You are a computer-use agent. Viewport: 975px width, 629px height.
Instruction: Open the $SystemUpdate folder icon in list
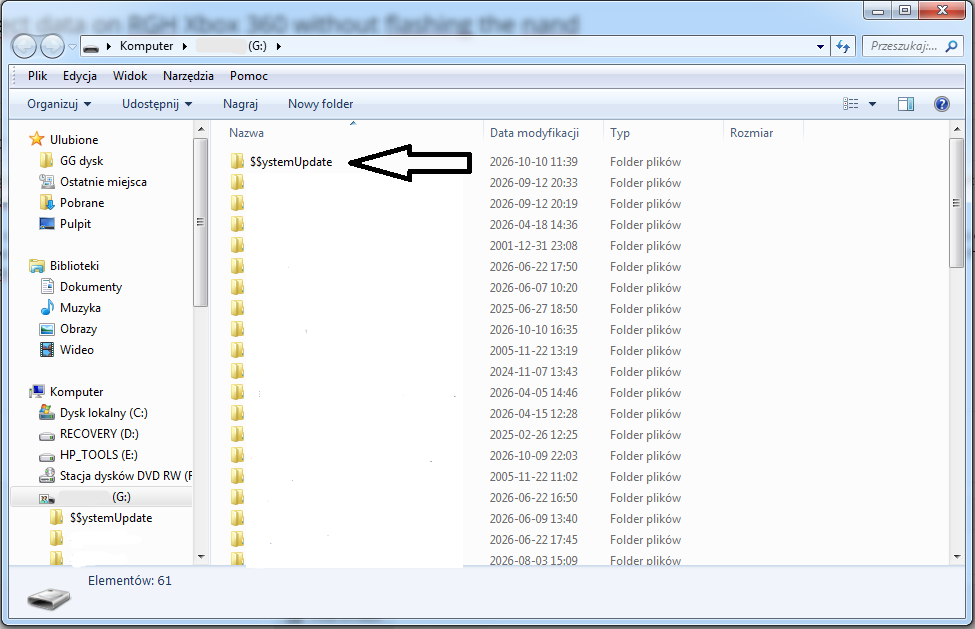237,162
